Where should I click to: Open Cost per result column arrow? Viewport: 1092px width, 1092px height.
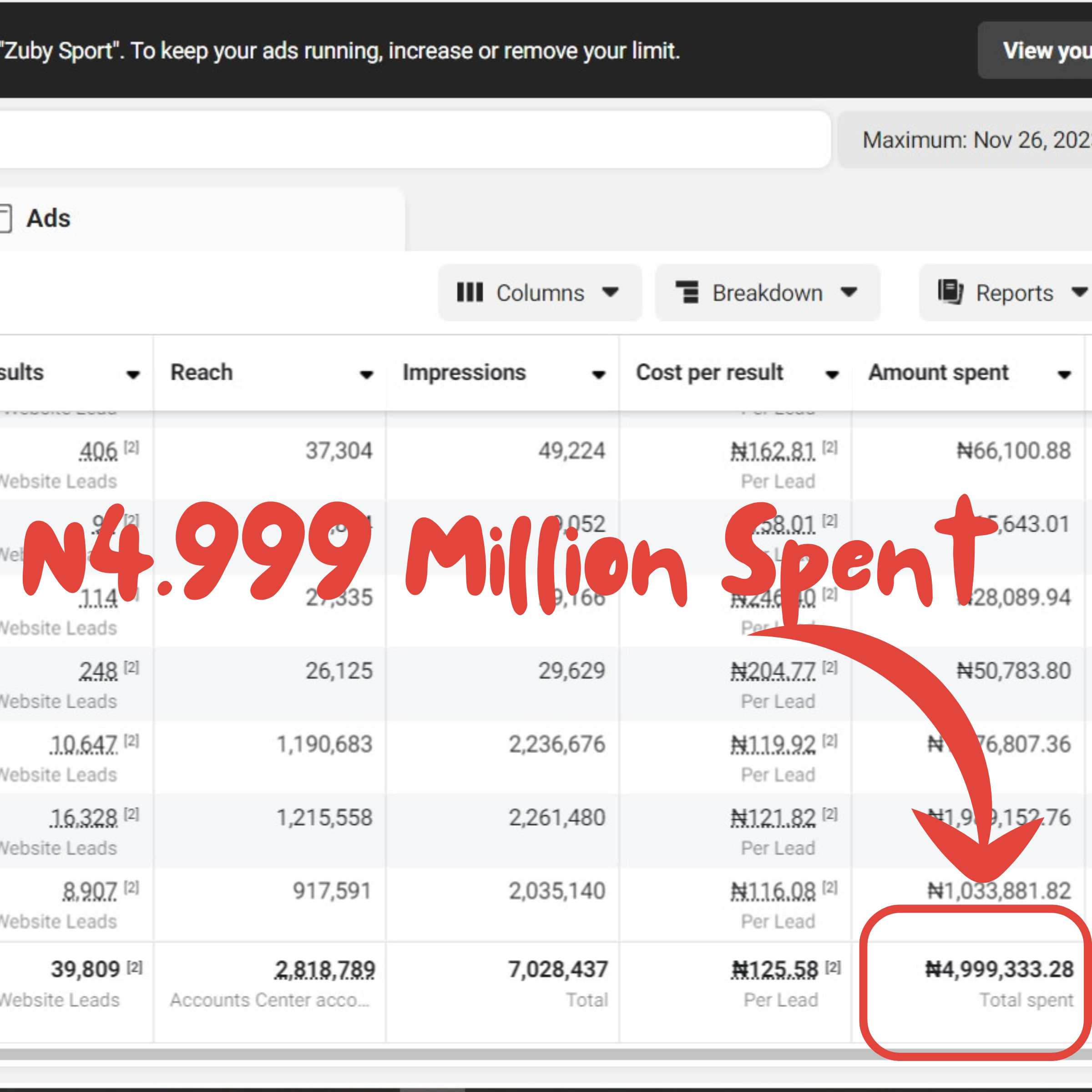click(x=831, y=374)
